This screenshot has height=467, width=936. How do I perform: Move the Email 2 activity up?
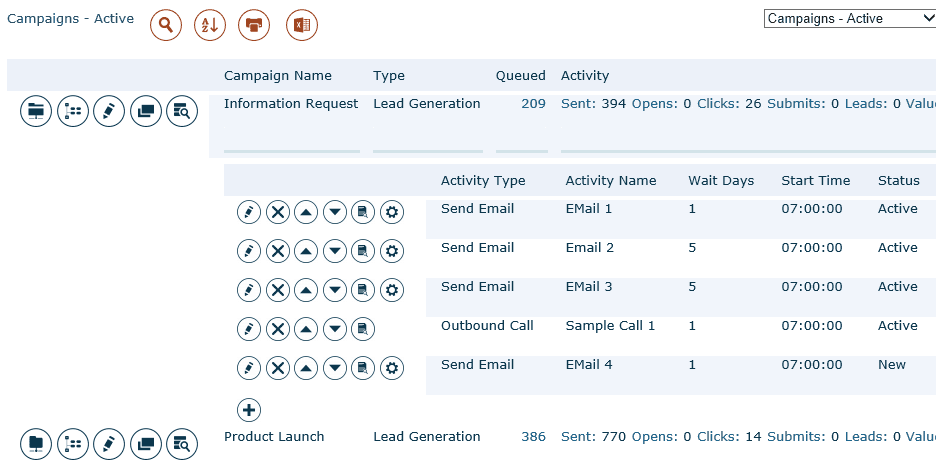pyautogui.click(x=306, y=251)
